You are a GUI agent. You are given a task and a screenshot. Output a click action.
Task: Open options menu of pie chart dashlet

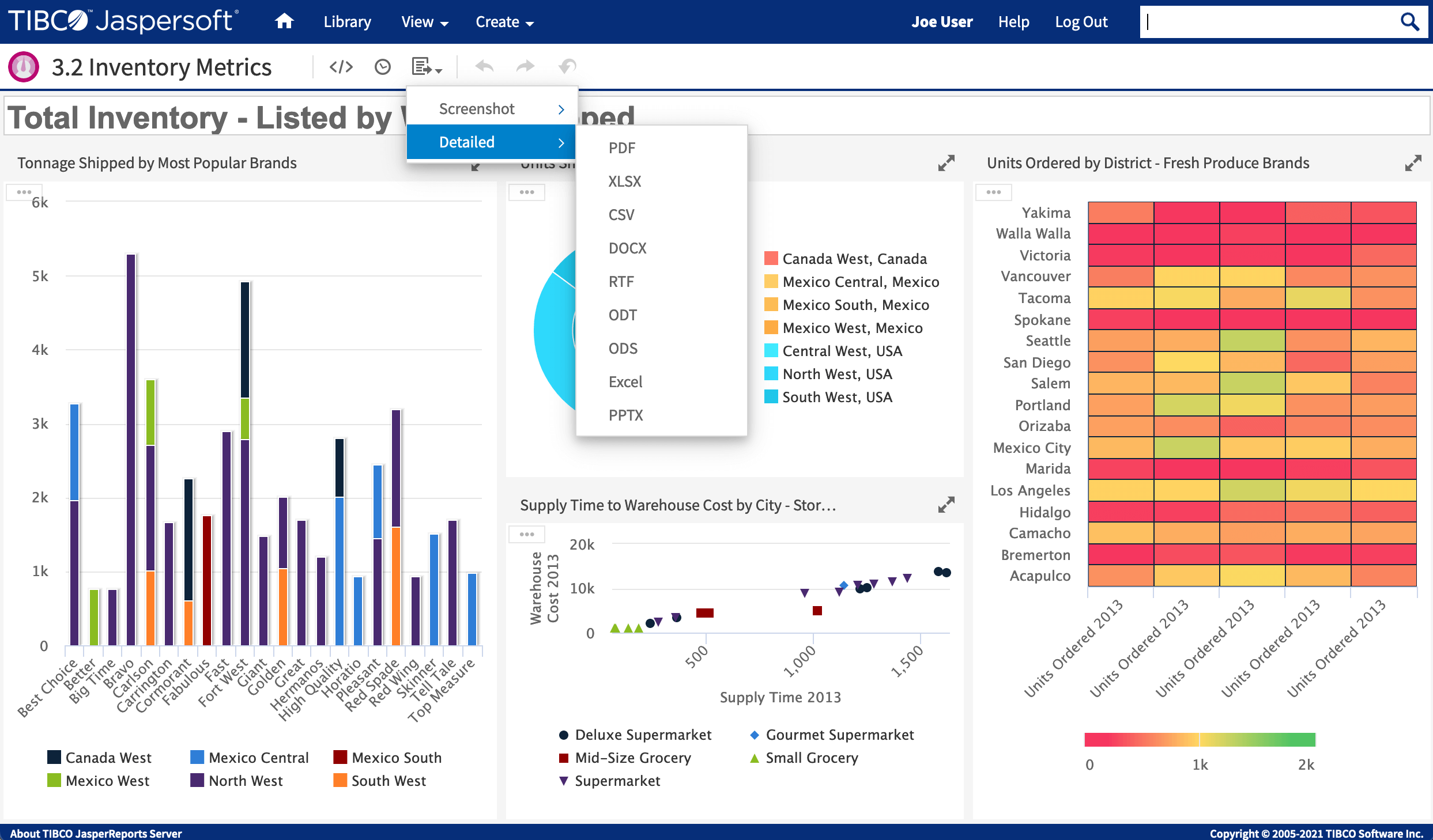[527, 192]
